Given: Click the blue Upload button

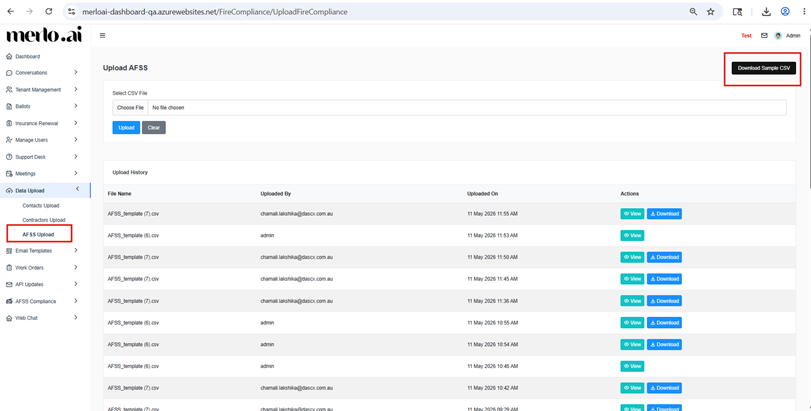Looking at the screenshot, I should pyautogui.click(x=126, y=127).
